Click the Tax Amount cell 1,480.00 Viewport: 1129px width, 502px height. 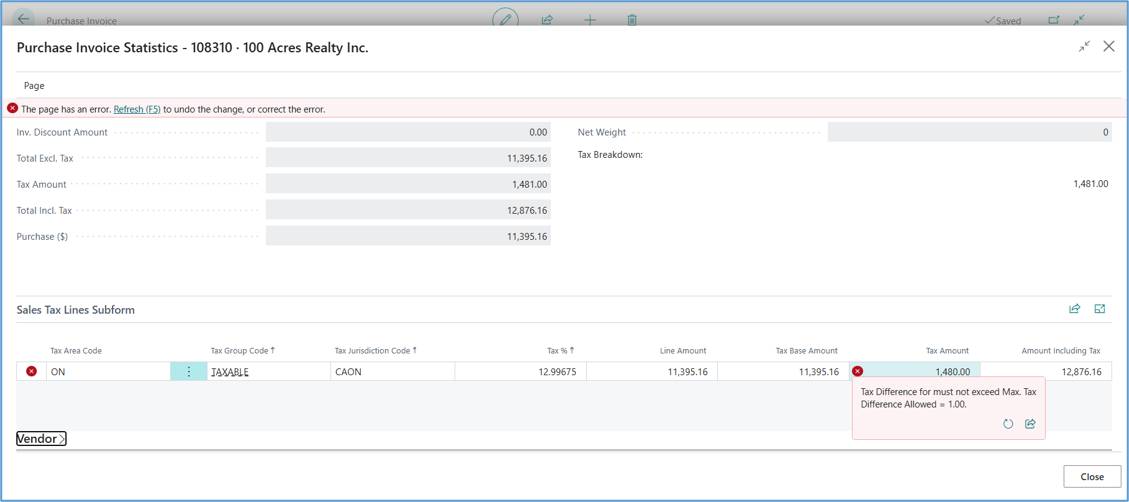(x=915, y=372)
